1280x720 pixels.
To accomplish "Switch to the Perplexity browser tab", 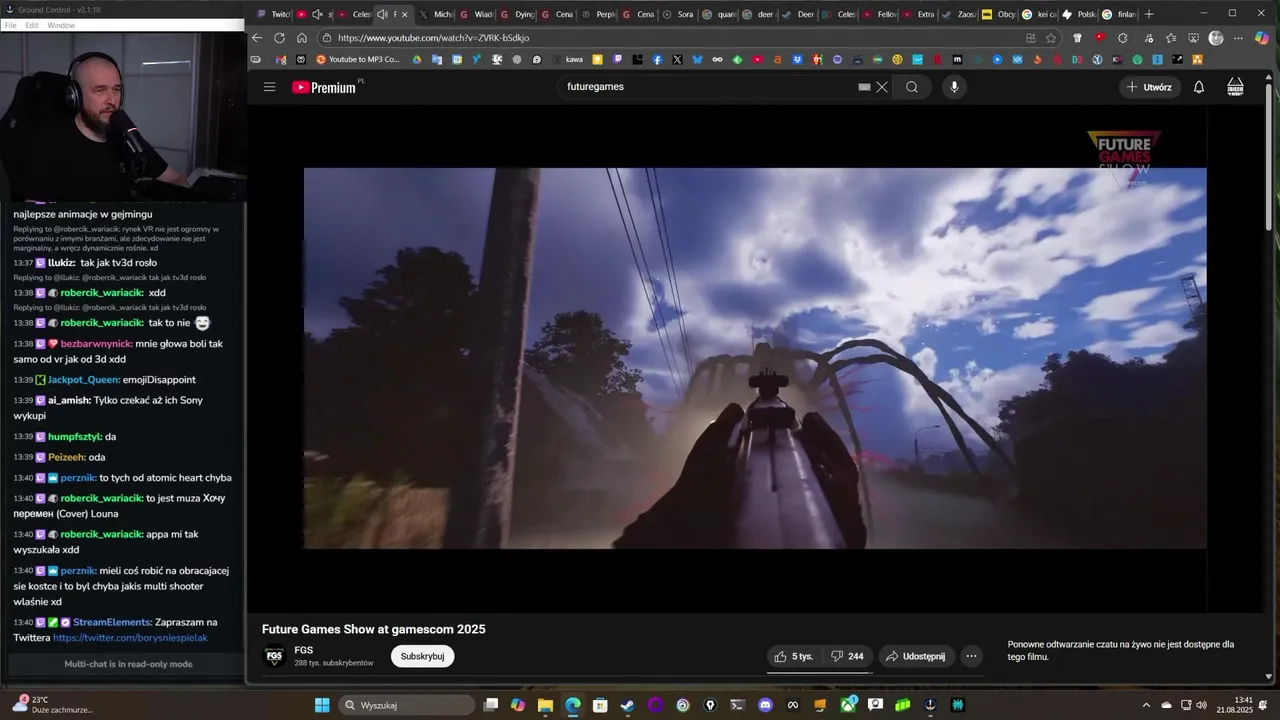I will tap(597, 14).
